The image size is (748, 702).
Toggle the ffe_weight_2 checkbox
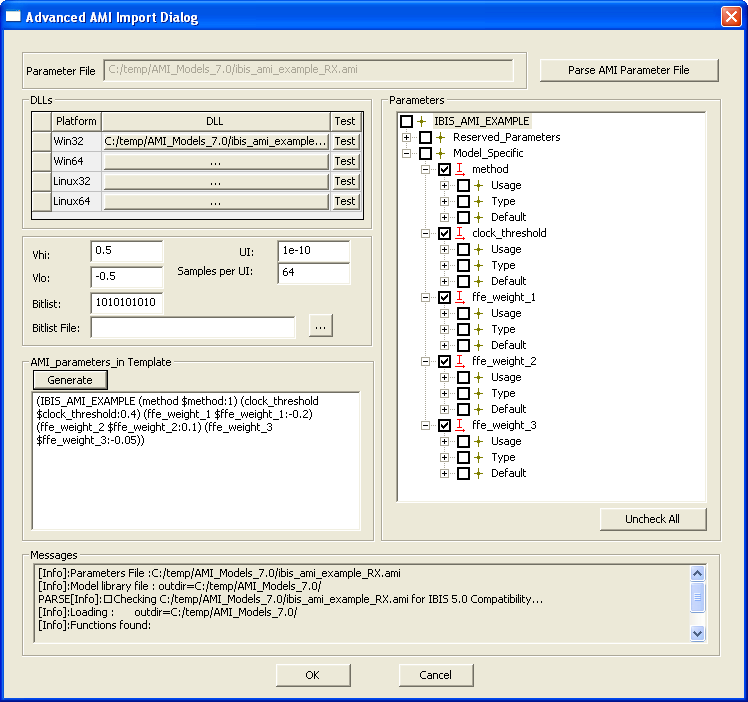[444, 362]
